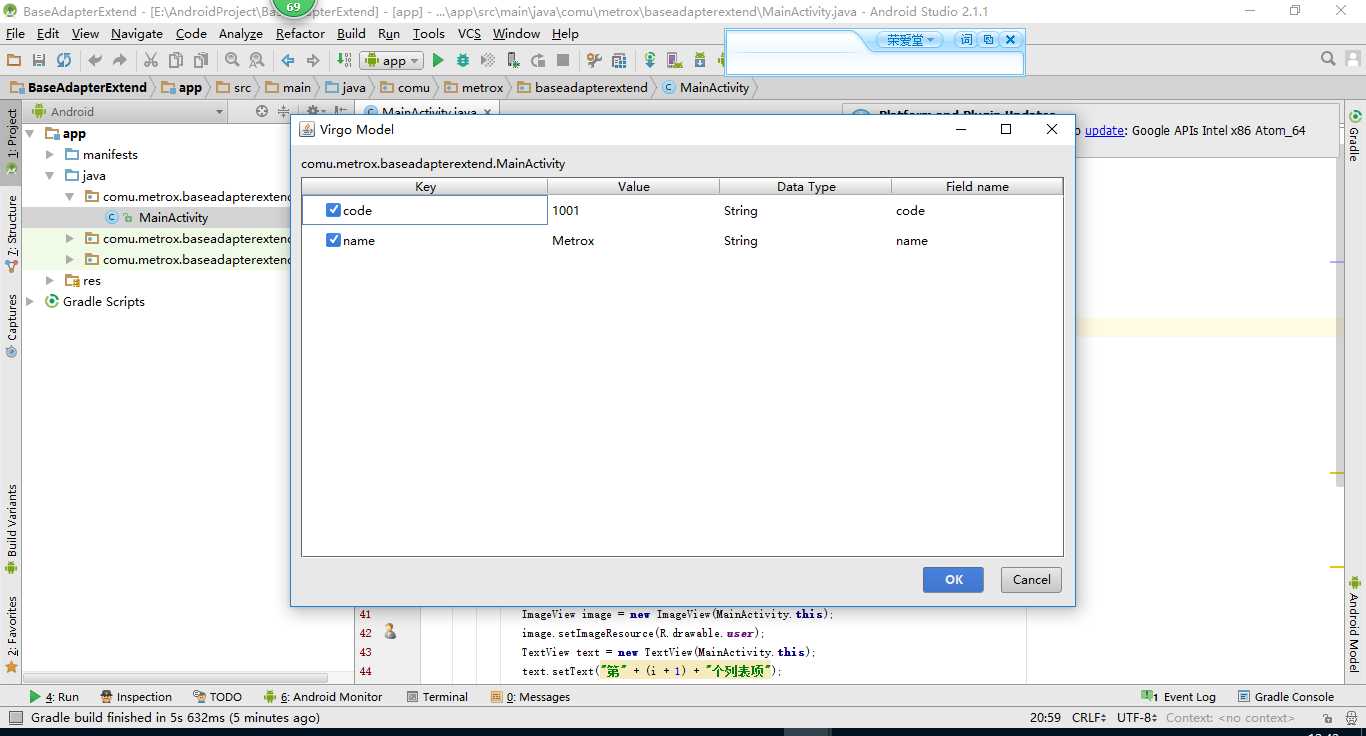Open the Android project view dropdown
Image resolution: width=1366 pixels, height=736 pixels.
[130, 111]
